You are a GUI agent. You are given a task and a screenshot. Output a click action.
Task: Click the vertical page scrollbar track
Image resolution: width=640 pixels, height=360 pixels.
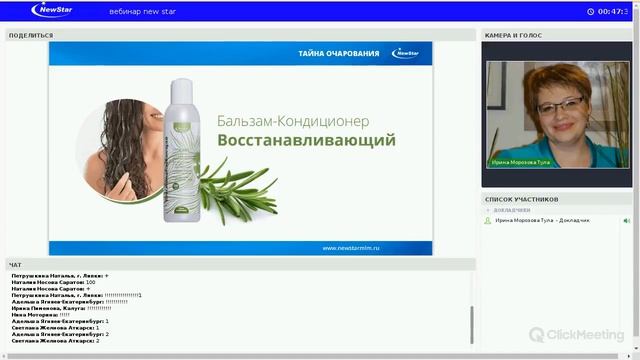(637, 176)
